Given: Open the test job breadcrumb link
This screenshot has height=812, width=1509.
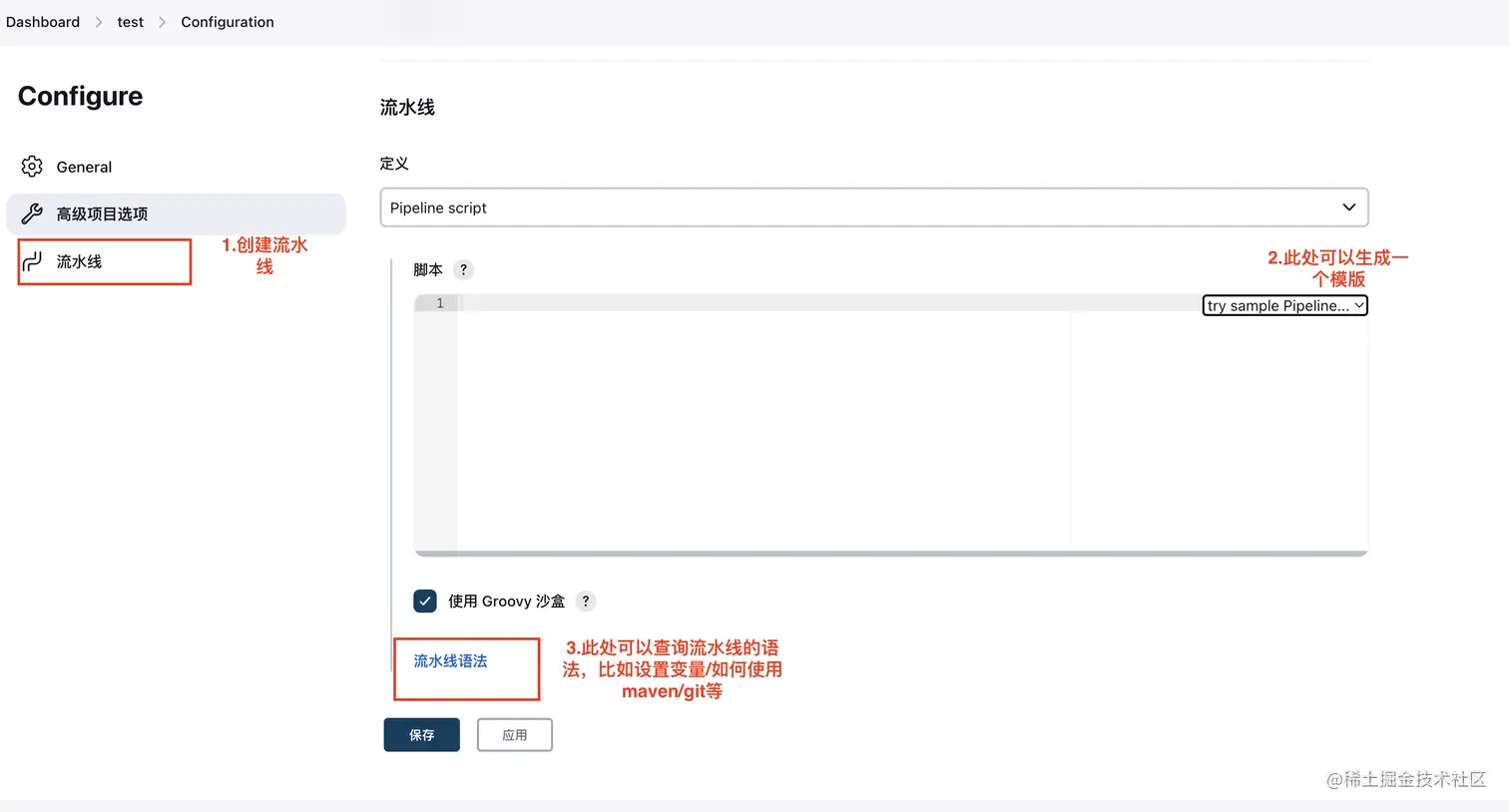Looking at the screenshot, I should (130, 21).
